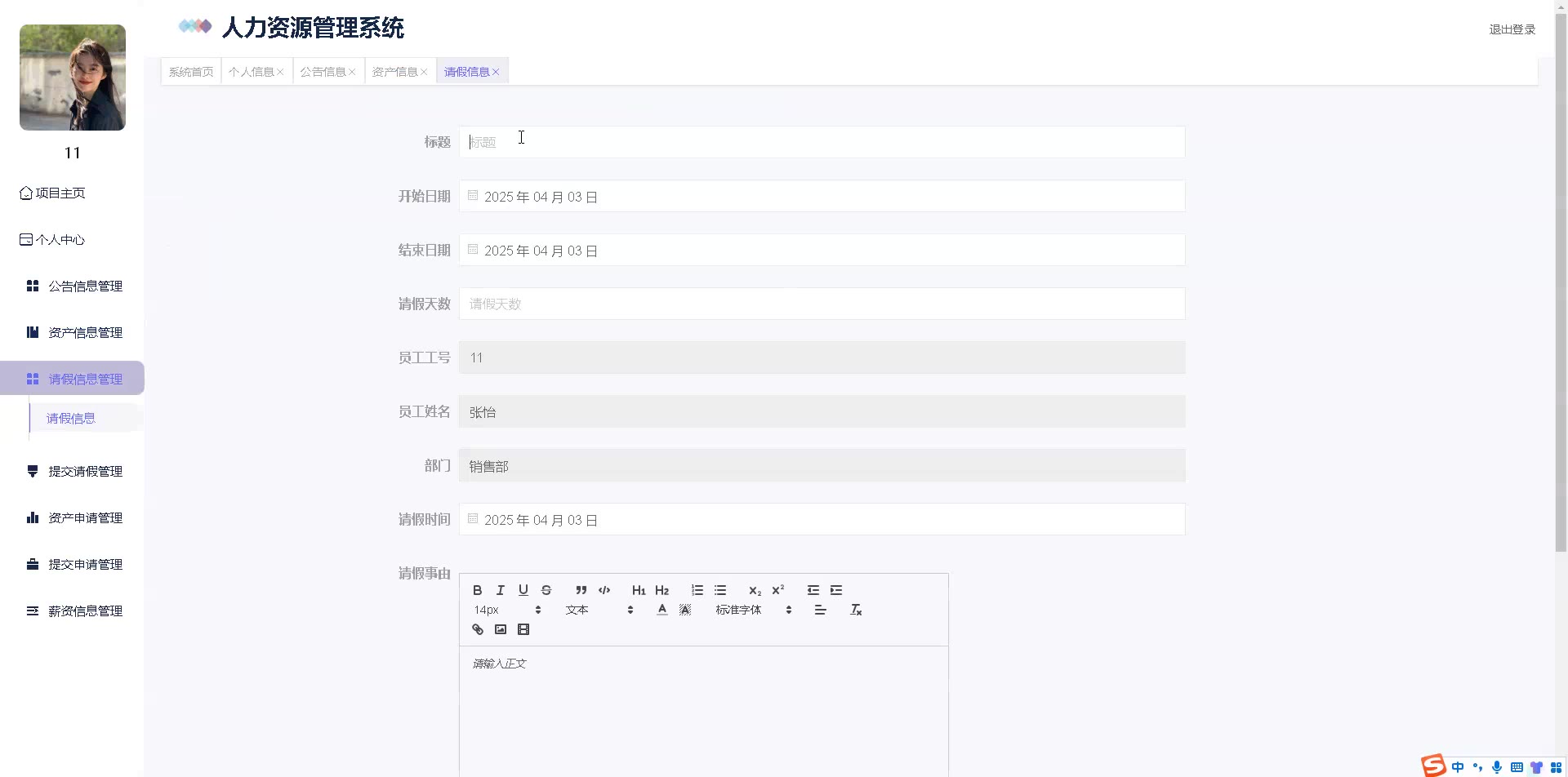
Task: Start an ordered numbered list
Action: [x=697, y=590]
